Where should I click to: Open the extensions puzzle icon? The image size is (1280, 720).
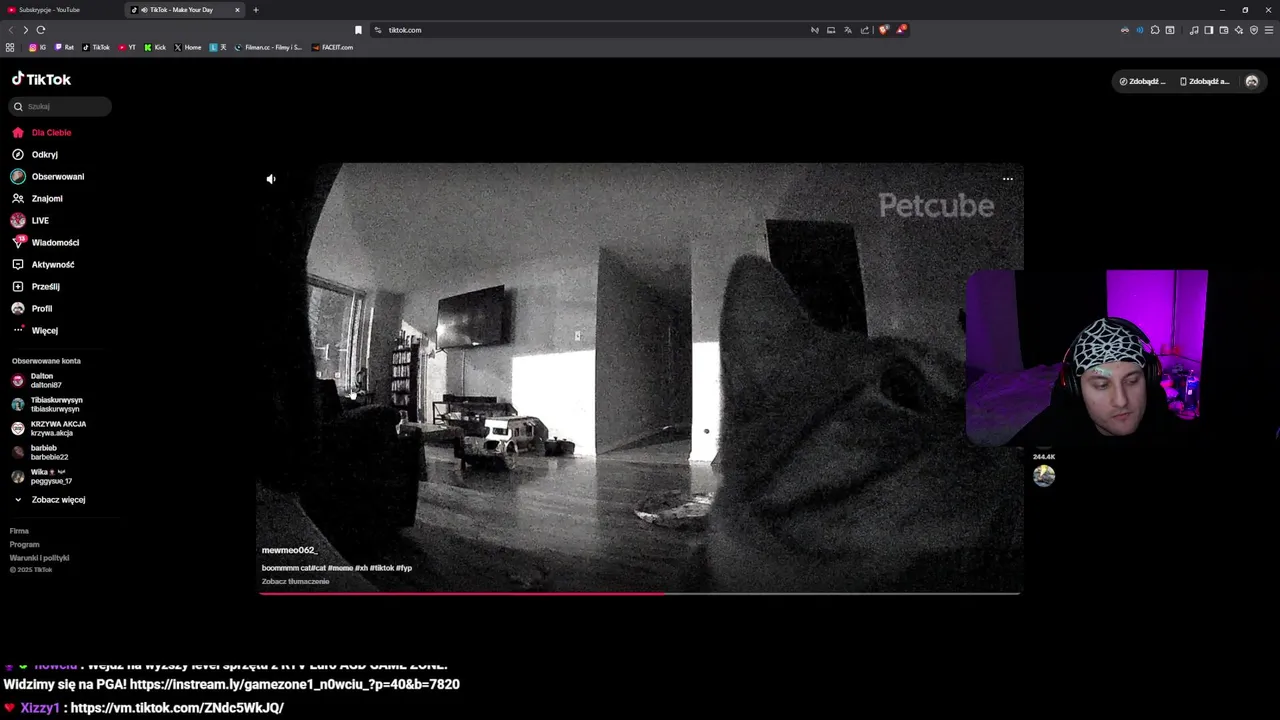[x=1155, y=30]
